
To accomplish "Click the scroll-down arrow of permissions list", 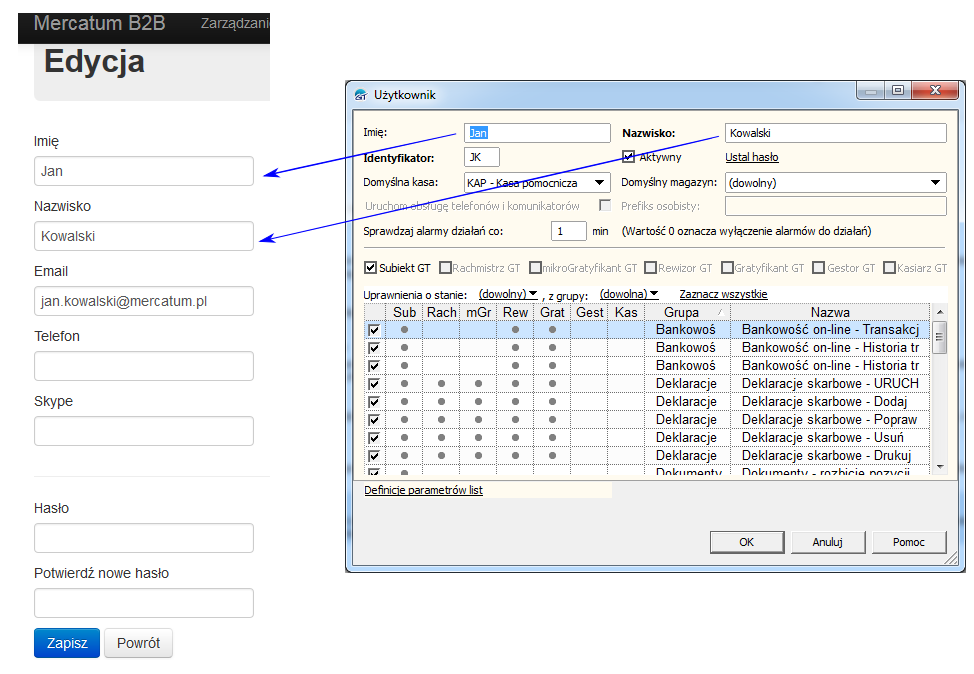I will click(939, 466).
